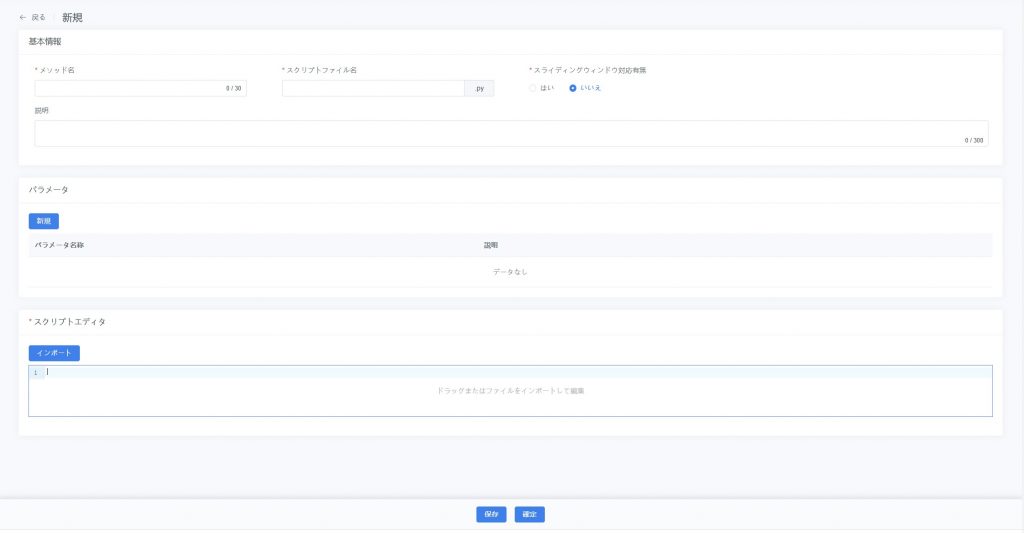The height and width of the screenshot is (533, 1024).
Task: Select the はい radio button
Action: [533, 88]
